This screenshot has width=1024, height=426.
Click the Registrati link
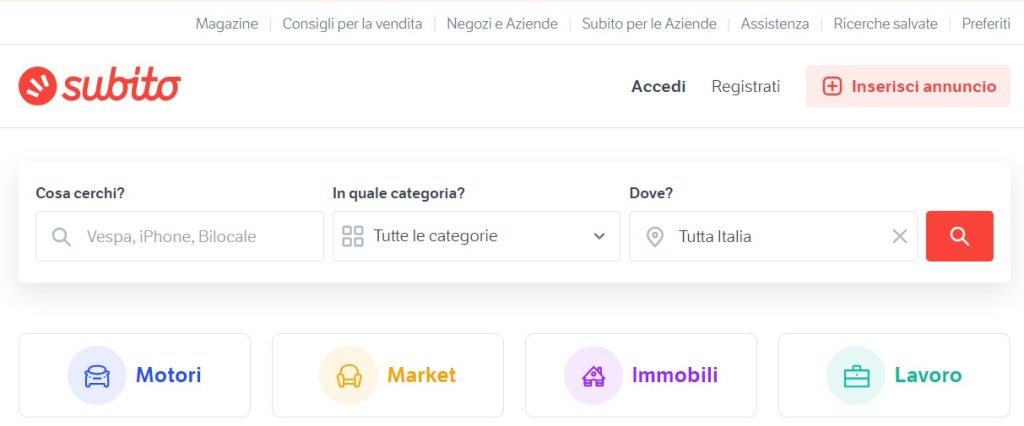coord(745,86)
